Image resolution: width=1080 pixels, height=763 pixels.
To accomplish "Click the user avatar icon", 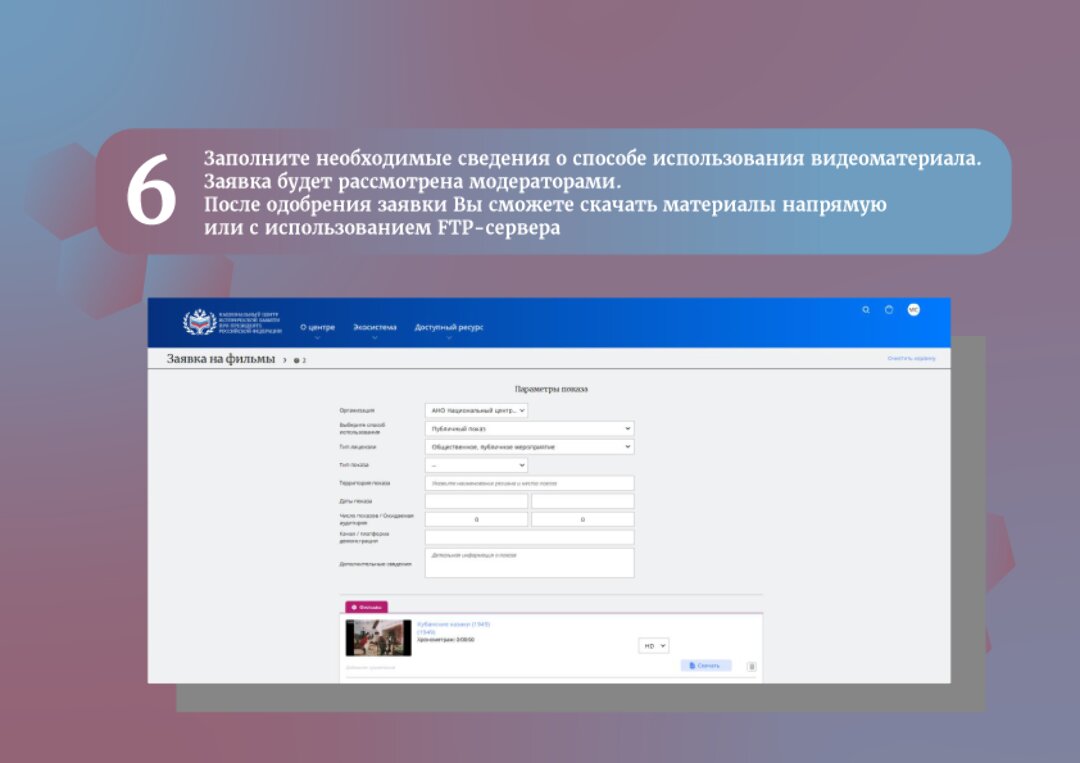I will 913,310.
